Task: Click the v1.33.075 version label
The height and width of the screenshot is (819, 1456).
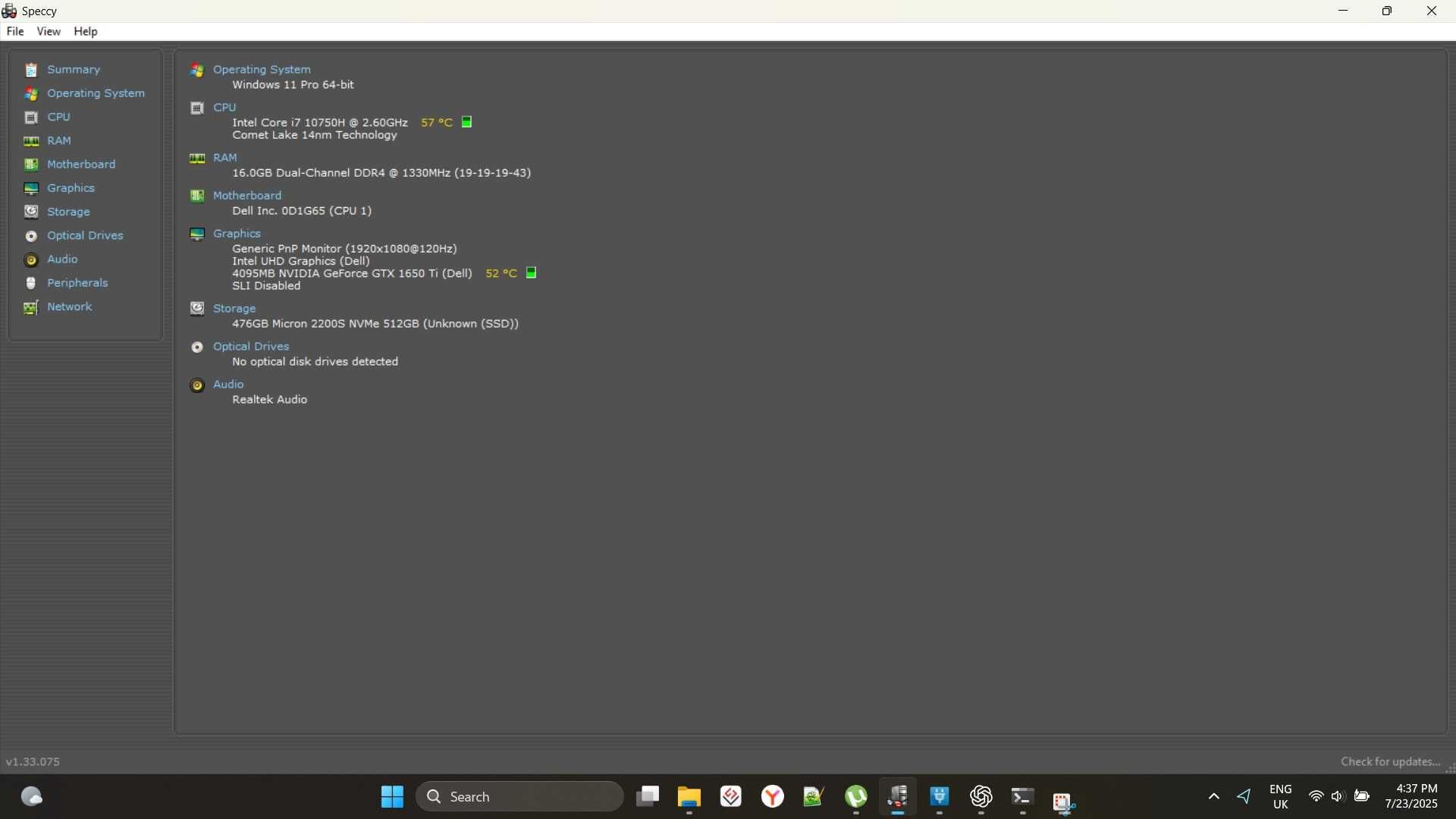Action: pyautogui.click(x=33, y=762)
